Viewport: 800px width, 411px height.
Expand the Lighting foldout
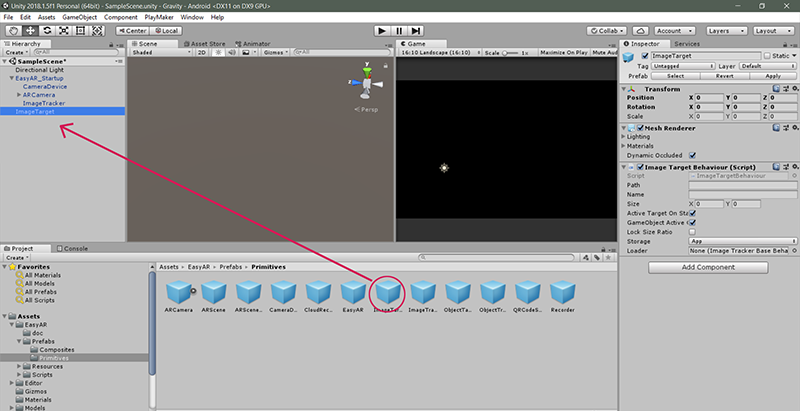[623, 137]
